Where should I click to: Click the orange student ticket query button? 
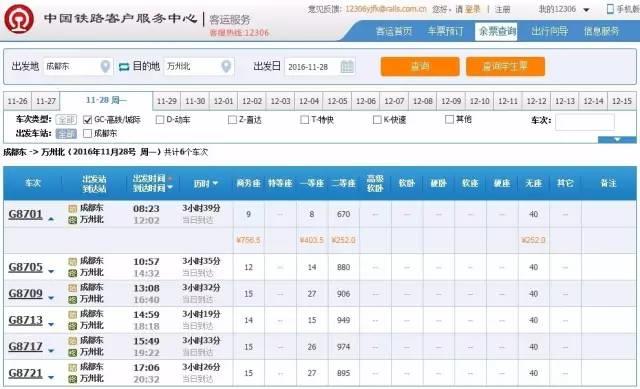pos(505,67)
